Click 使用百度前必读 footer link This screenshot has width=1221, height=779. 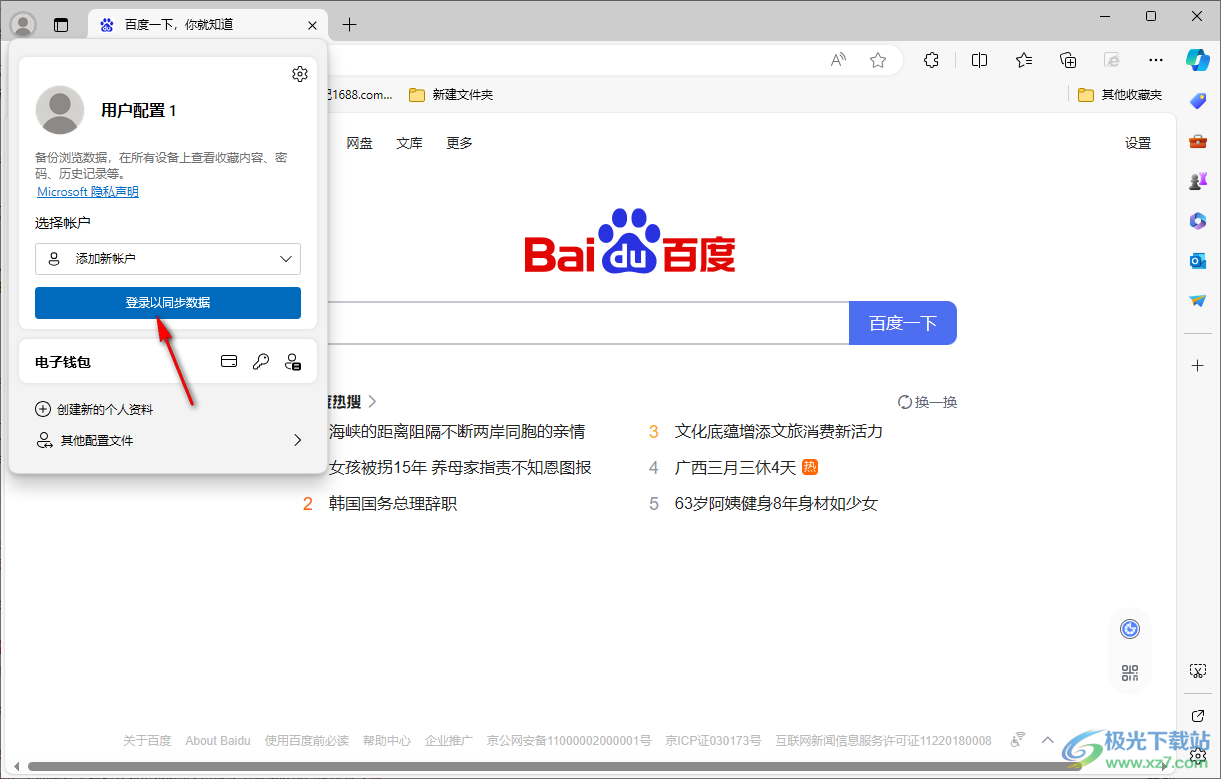coord(307,741)
